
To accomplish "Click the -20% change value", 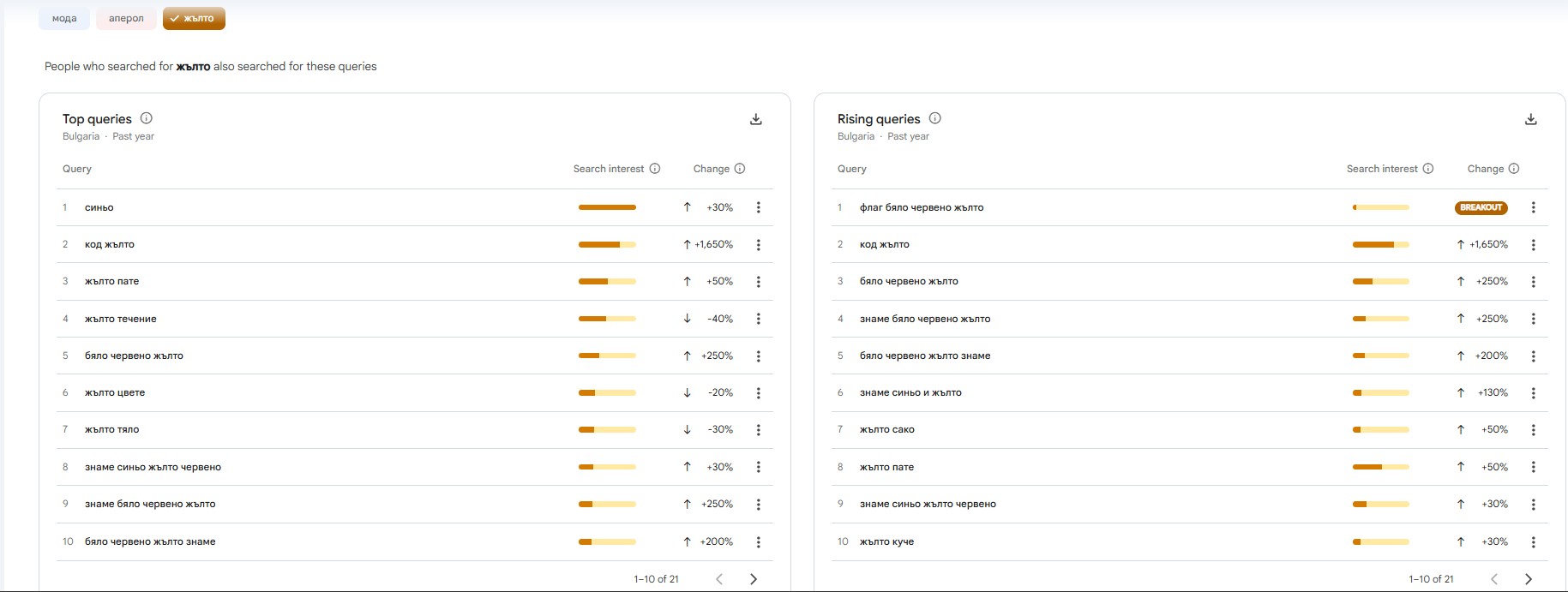I will point(720,393).
